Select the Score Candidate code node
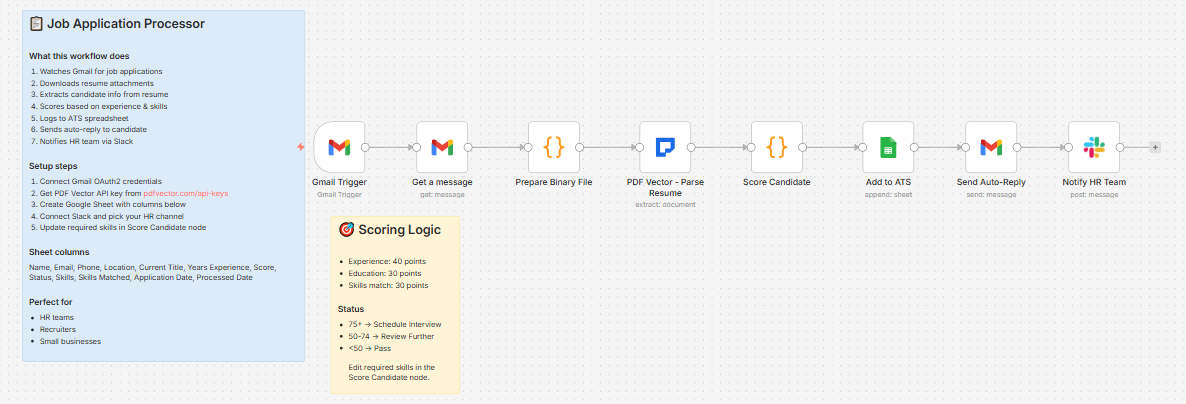This screenshot has width=1186, height=404. pos(777,147)
